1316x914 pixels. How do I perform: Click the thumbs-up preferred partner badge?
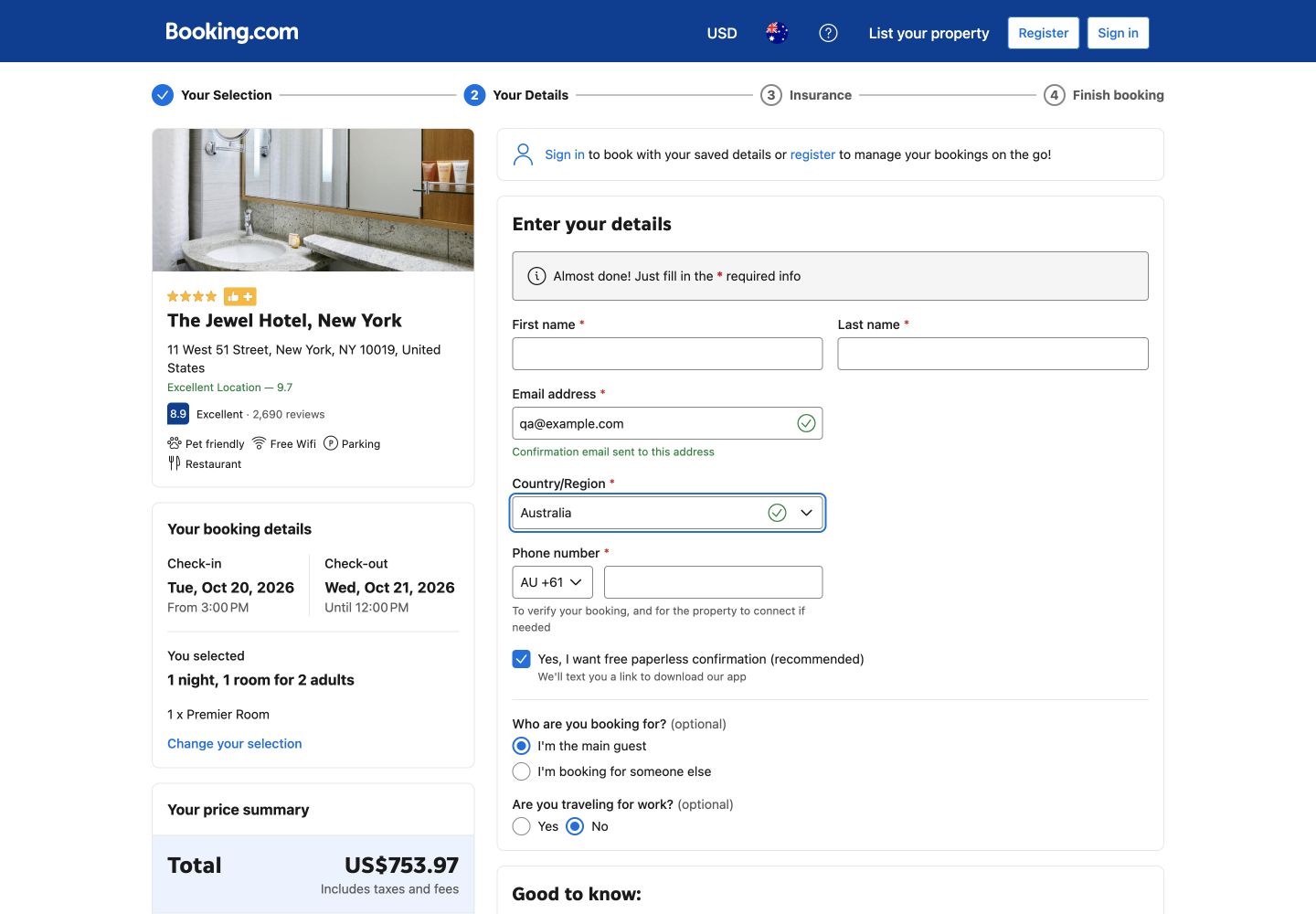pos(240,296)
